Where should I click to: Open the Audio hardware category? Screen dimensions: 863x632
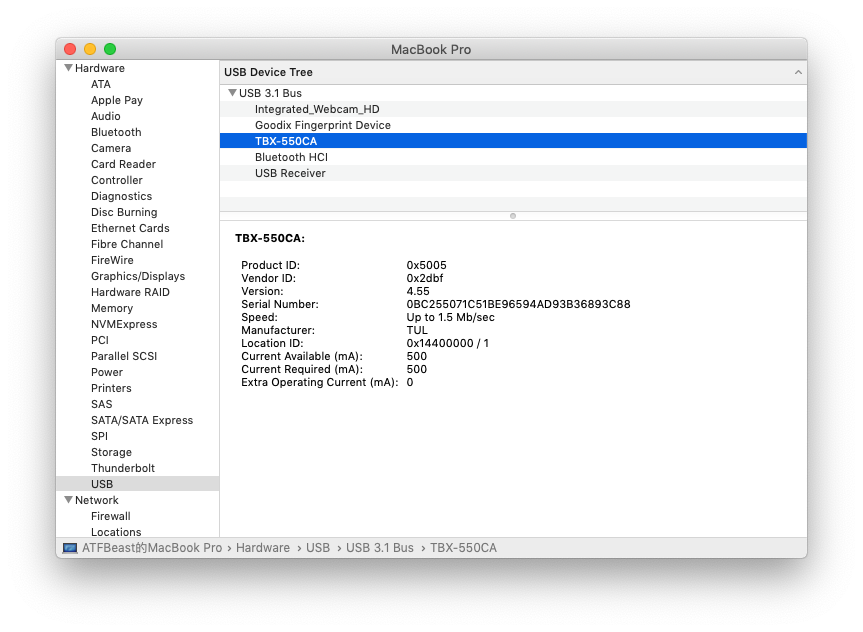pyautogui.click(x=106, y=116)
